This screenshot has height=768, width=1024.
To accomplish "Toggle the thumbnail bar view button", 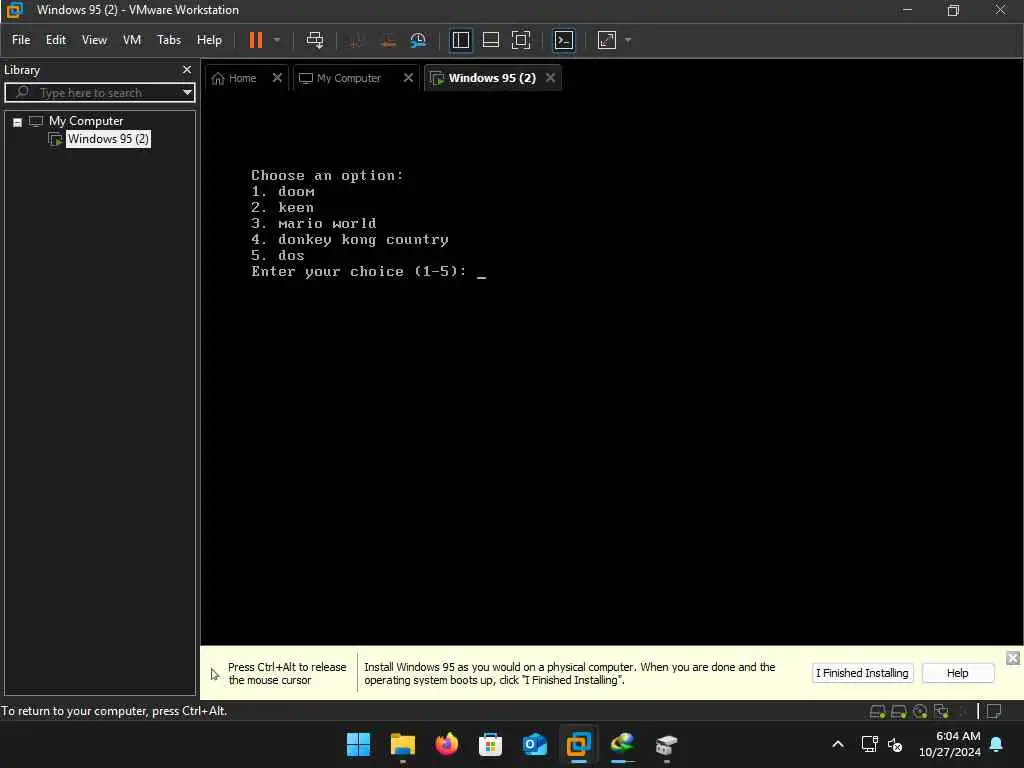I will click(x=490, y=40).
